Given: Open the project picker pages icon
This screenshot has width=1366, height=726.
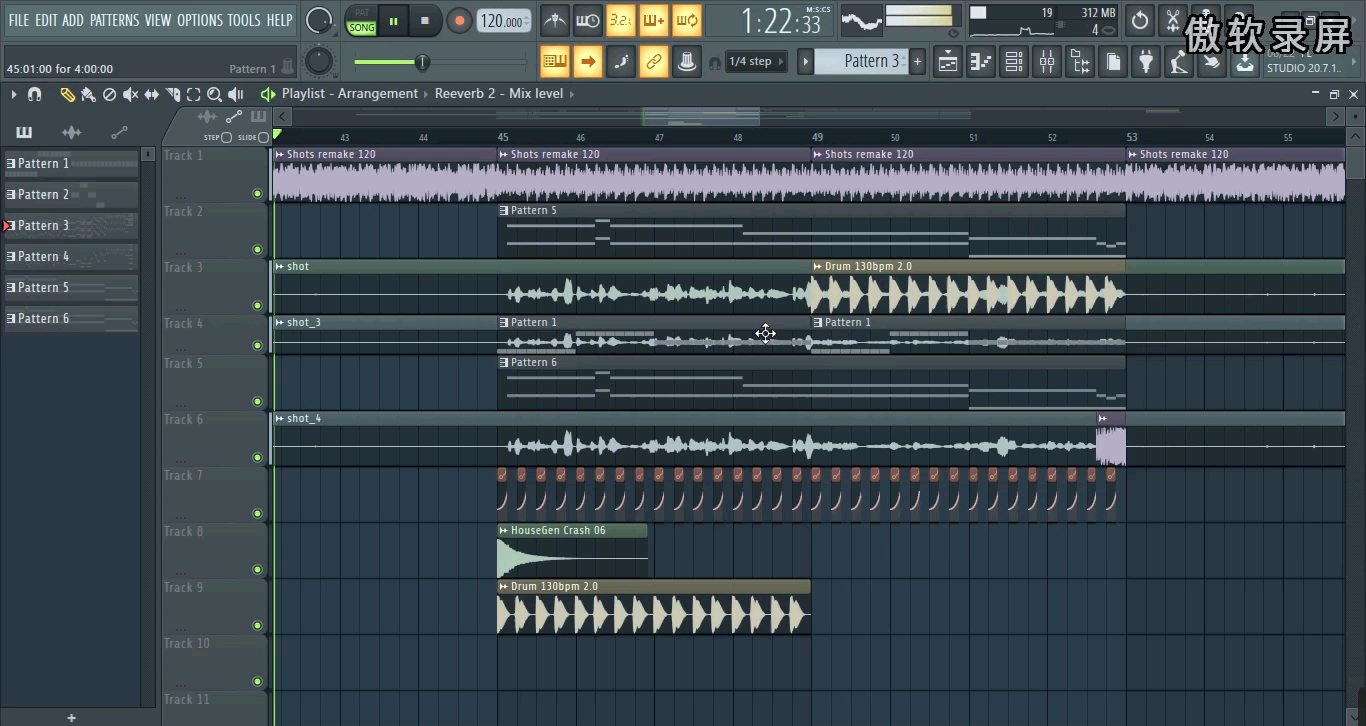Looking at the screenshot, I should [1113, 62].
